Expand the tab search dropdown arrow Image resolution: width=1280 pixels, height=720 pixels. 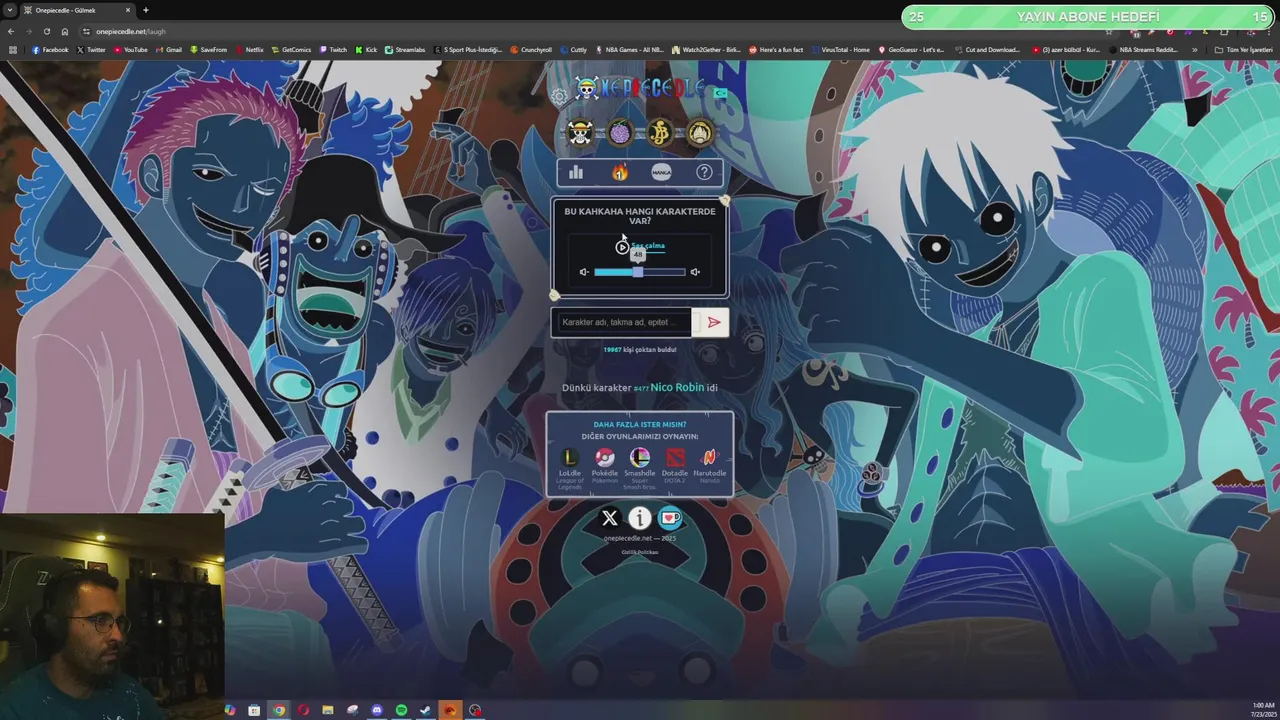pos(9,10)
